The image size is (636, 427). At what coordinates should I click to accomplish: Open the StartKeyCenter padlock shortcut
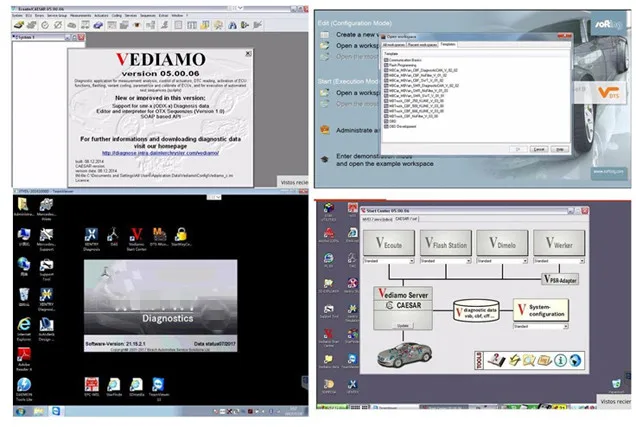[181, 237]
